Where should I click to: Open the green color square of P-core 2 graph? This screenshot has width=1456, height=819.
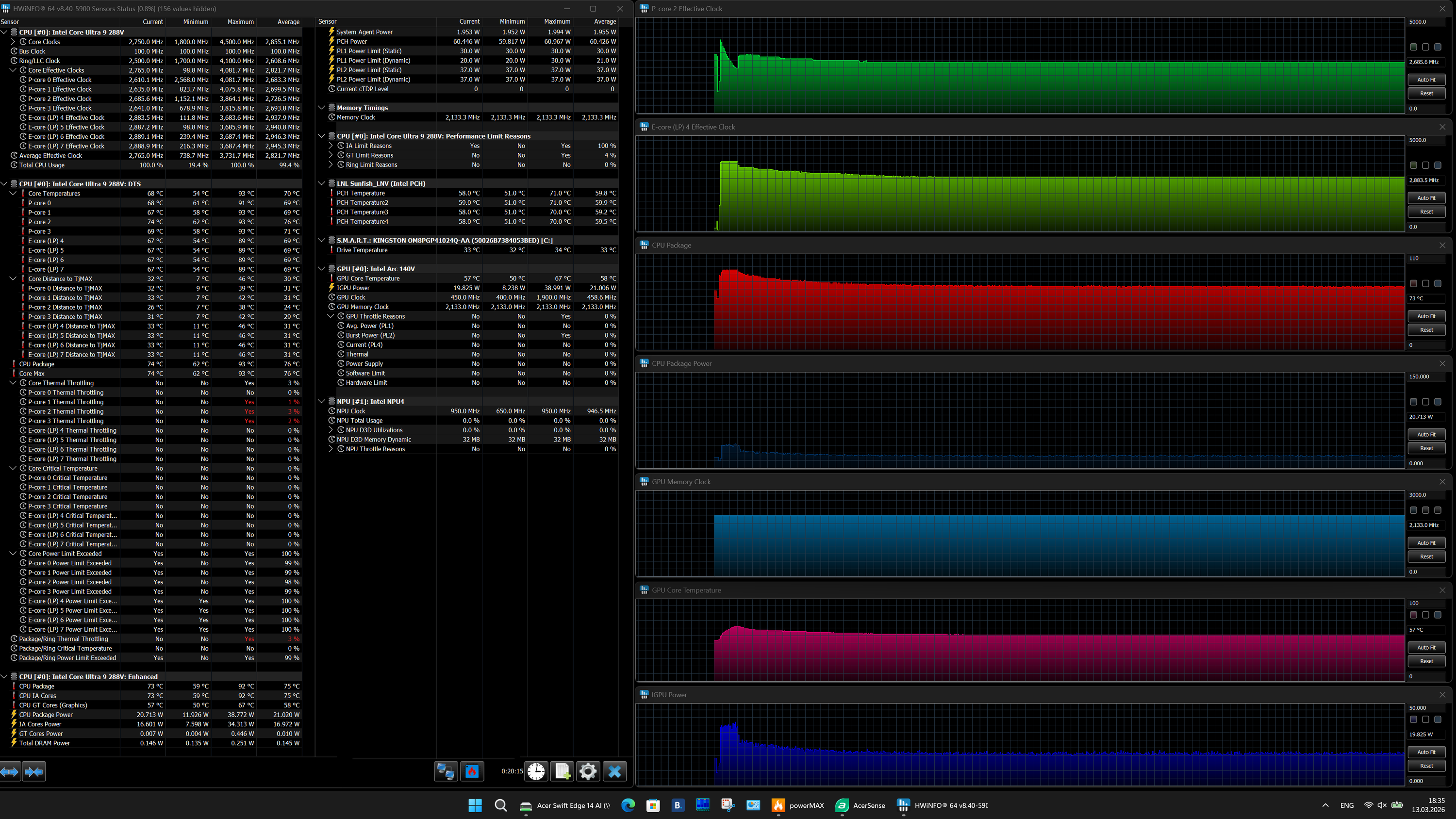1413,47
